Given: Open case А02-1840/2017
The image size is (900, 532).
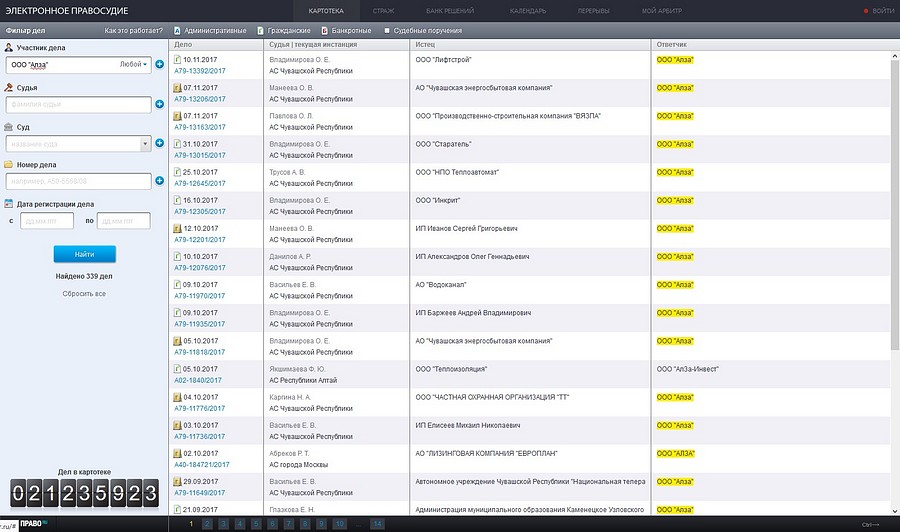Looking at the screenshot, I should pyautogui.click(x=198, y=380).
